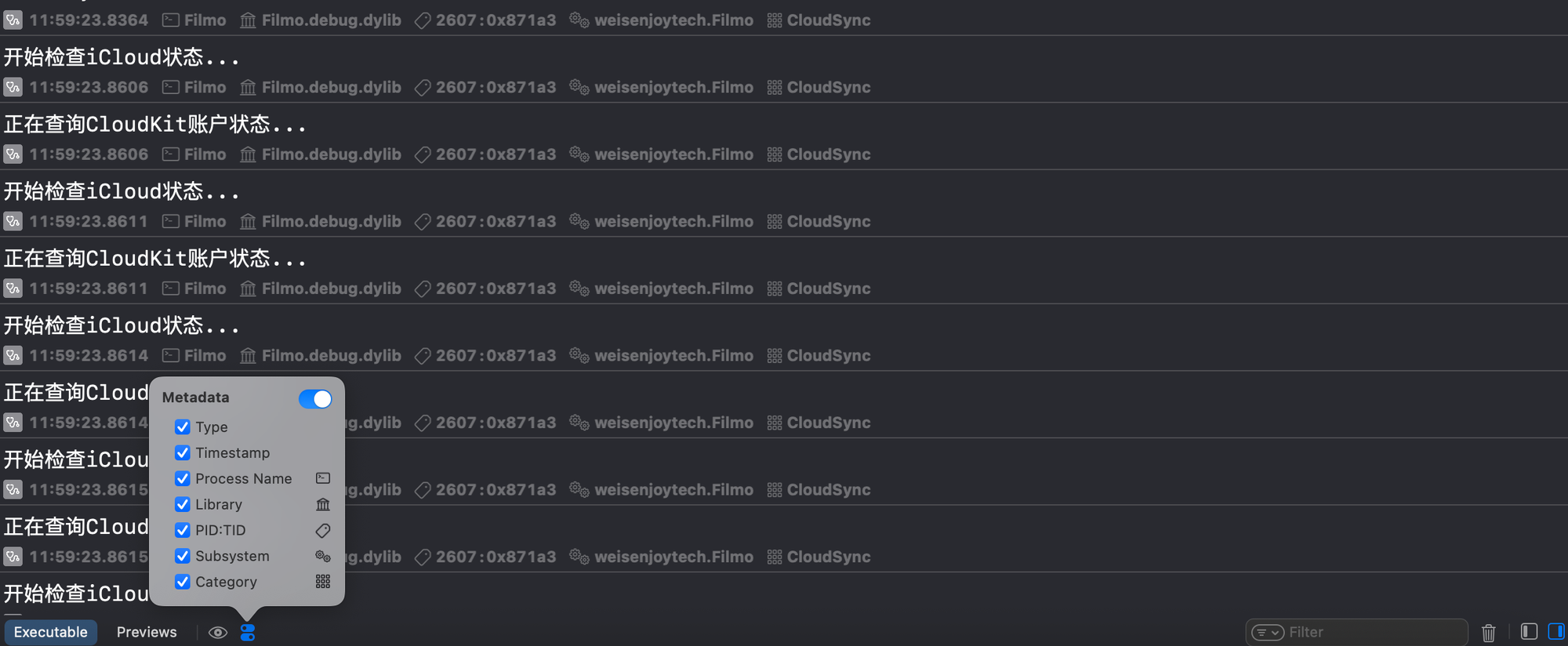Uncheck the Timestamp checkbox
The height and width of the screenshot is (646, 1568).
(x=183, y=453)
